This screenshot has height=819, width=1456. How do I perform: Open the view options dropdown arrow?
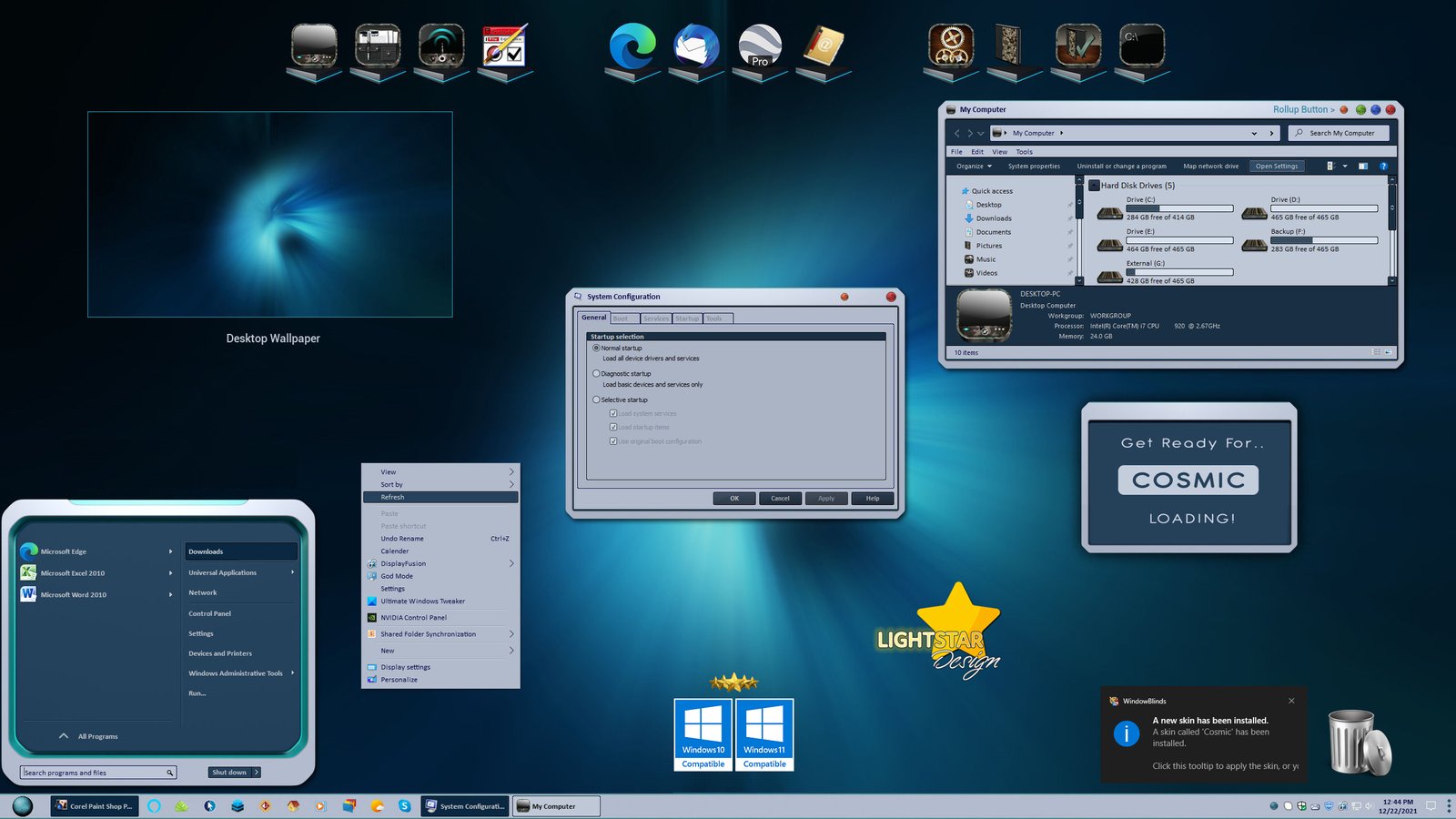1345,166
